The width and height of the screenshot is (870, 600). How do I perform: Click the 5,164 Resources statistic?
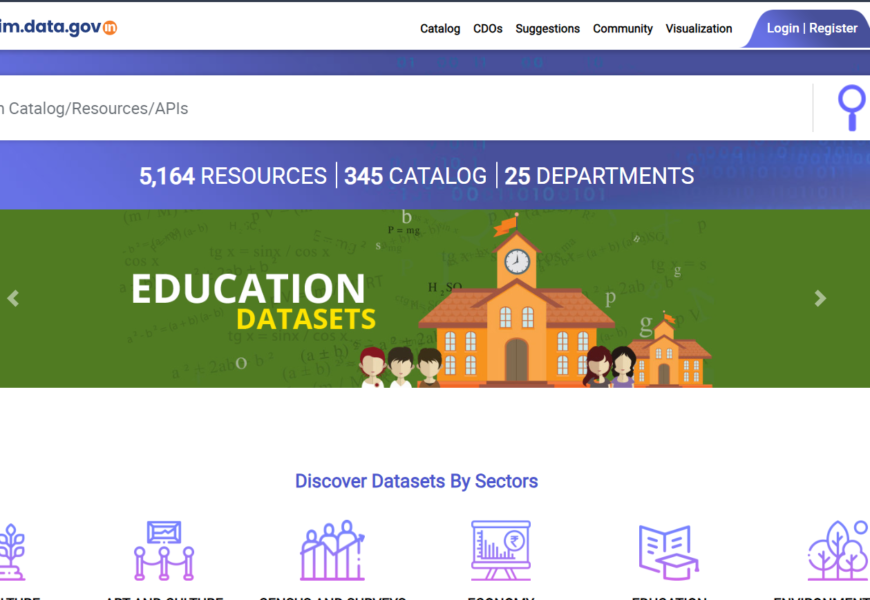tap(233, 176)
